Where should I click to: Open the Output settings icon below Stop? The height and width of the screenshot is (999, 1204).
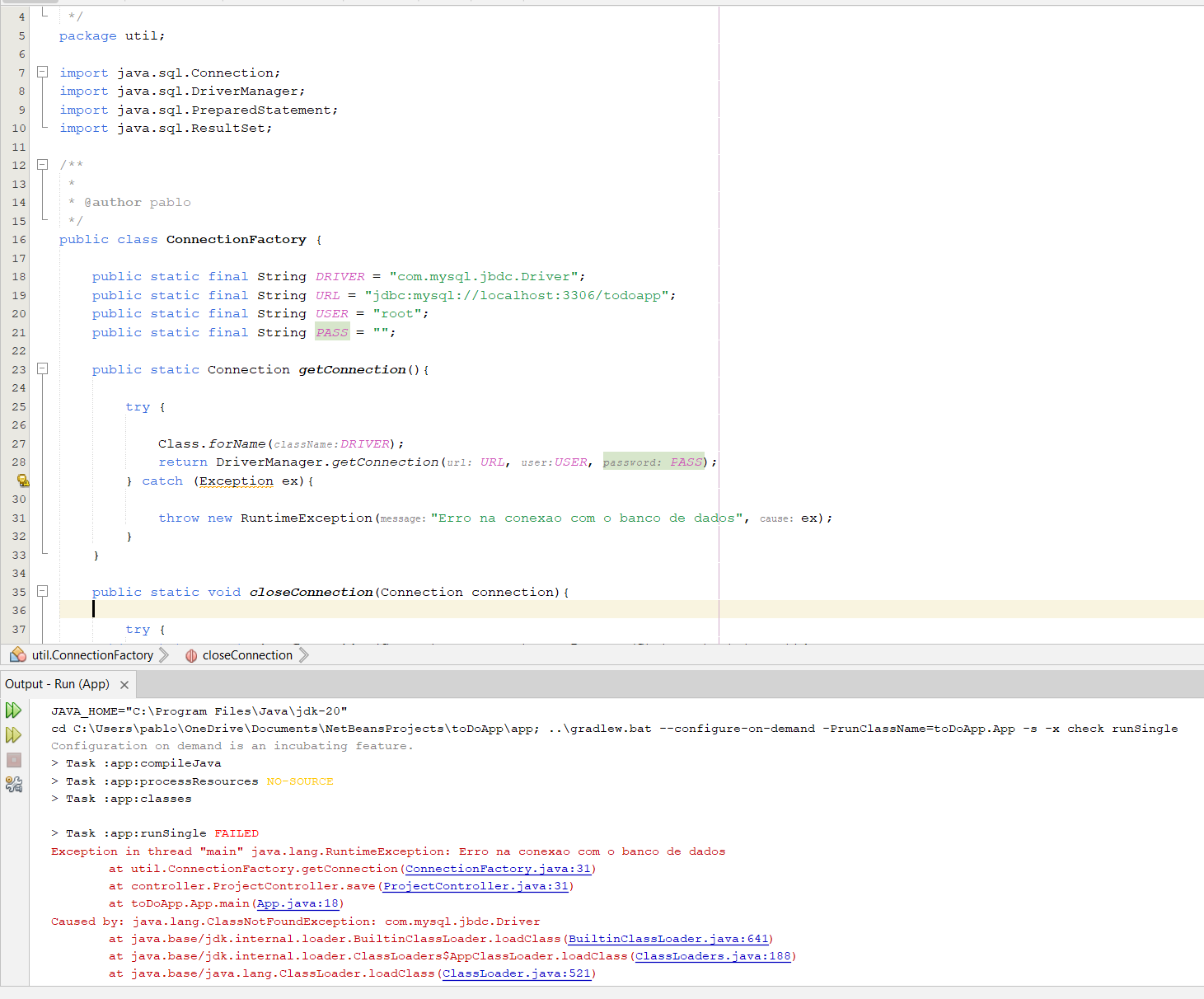click(14, 785)
